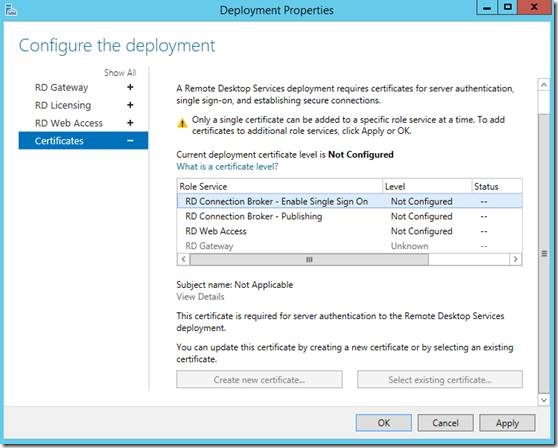Open the RD Licensing settings page

pos(63,105)
